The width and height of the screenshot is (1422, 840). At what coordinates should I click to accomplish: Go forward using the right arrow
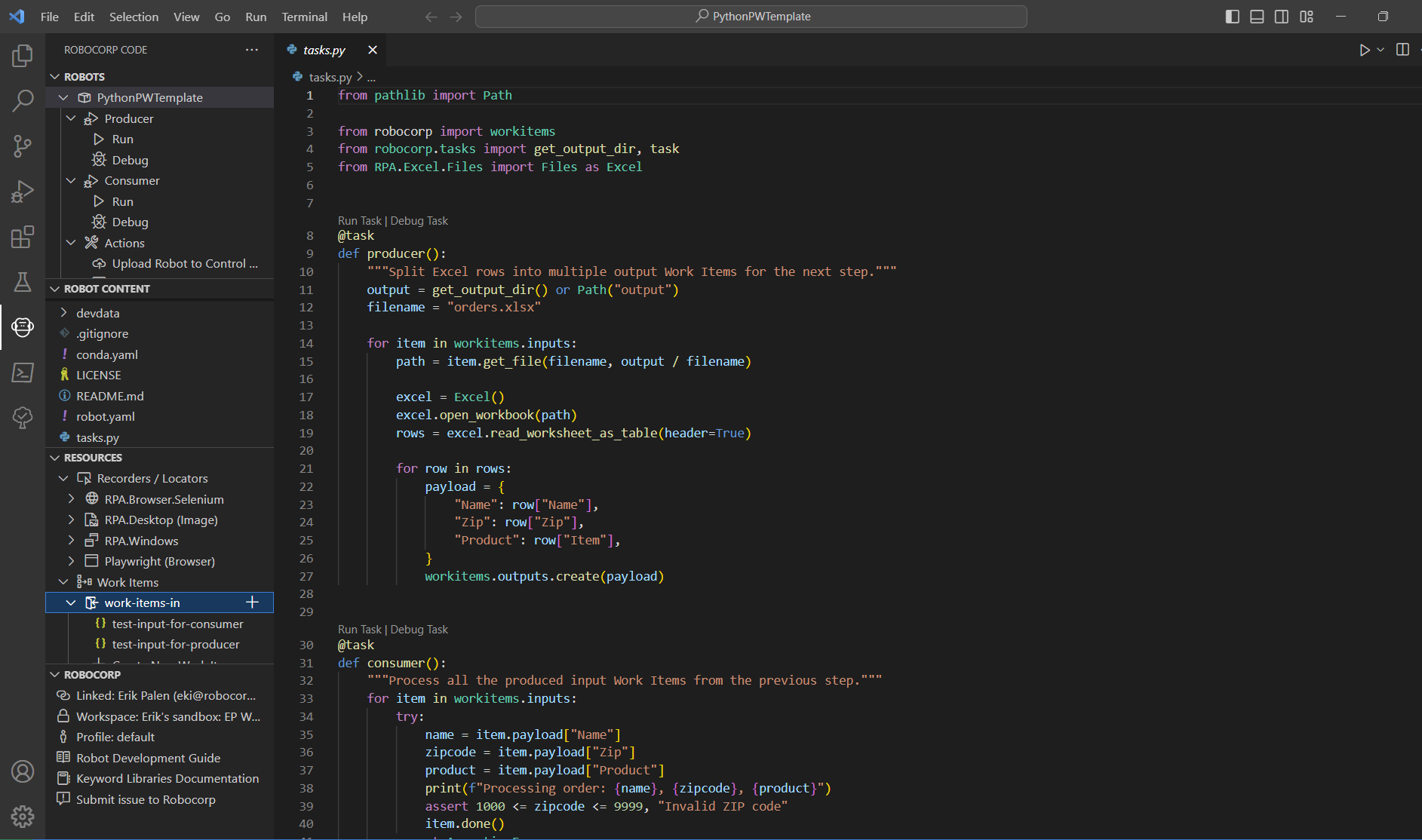(456, 17)
